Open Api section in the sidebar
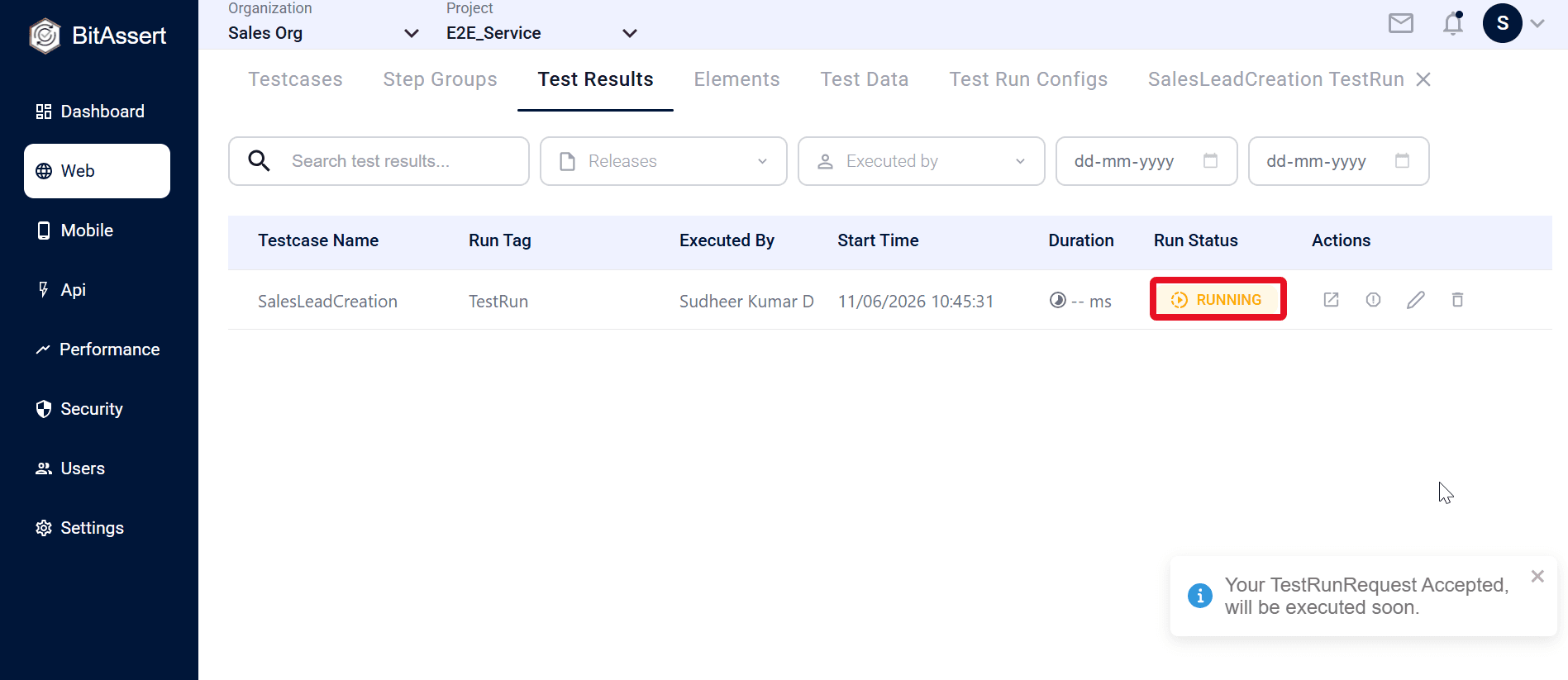Viewport: 1568px width, 680px height. click(98, 290)
